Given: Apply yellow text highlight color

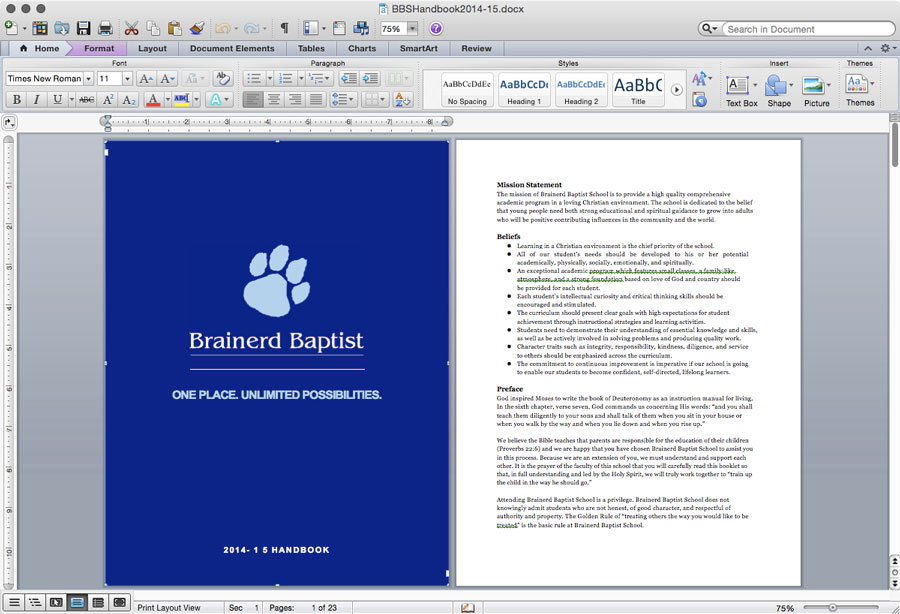Looking at the screenshot, I should coord(181,100).
